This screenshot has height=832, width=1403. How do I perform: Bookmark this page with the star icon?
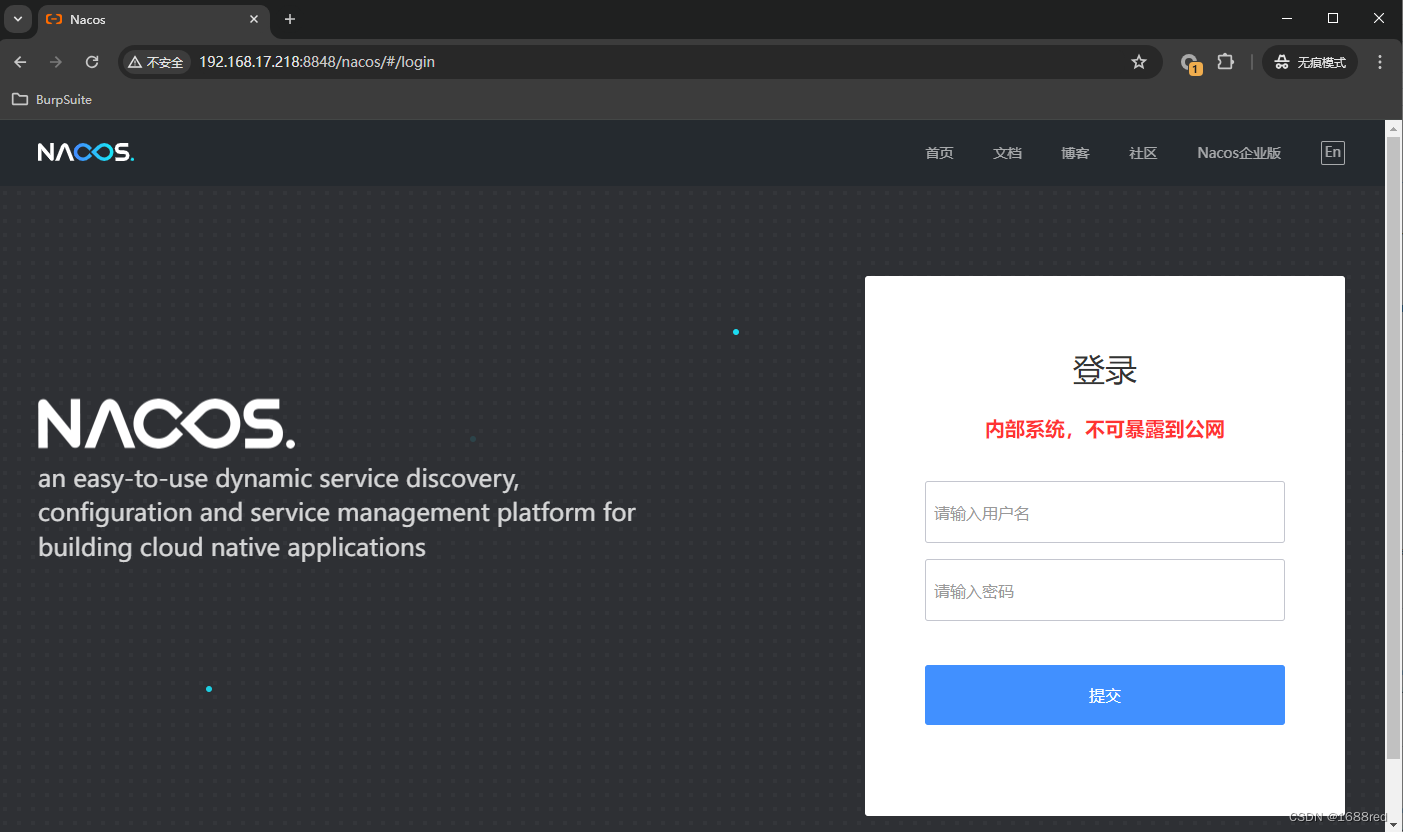tap(1139, 62)
